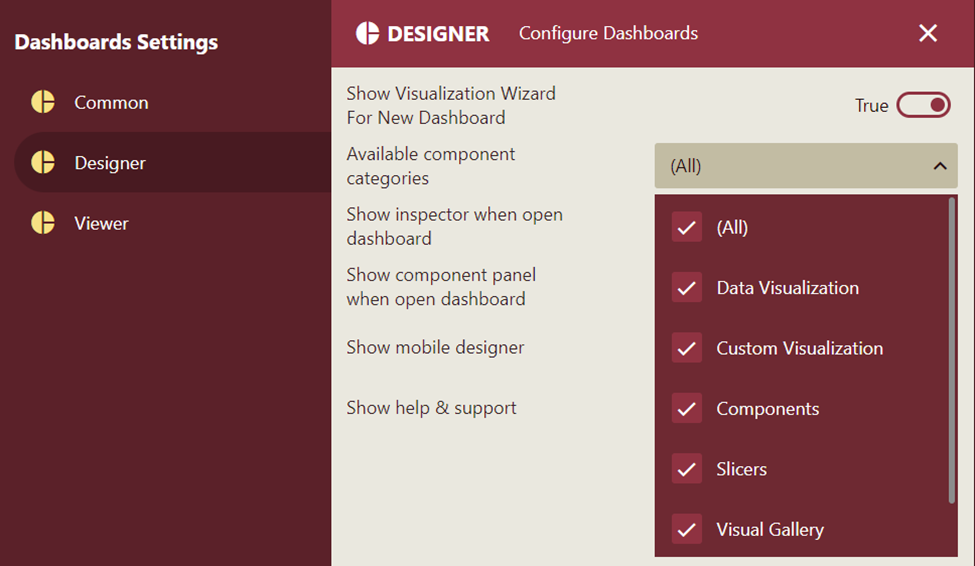Uncheck the Data Visualization checkbox

point(686,288)
